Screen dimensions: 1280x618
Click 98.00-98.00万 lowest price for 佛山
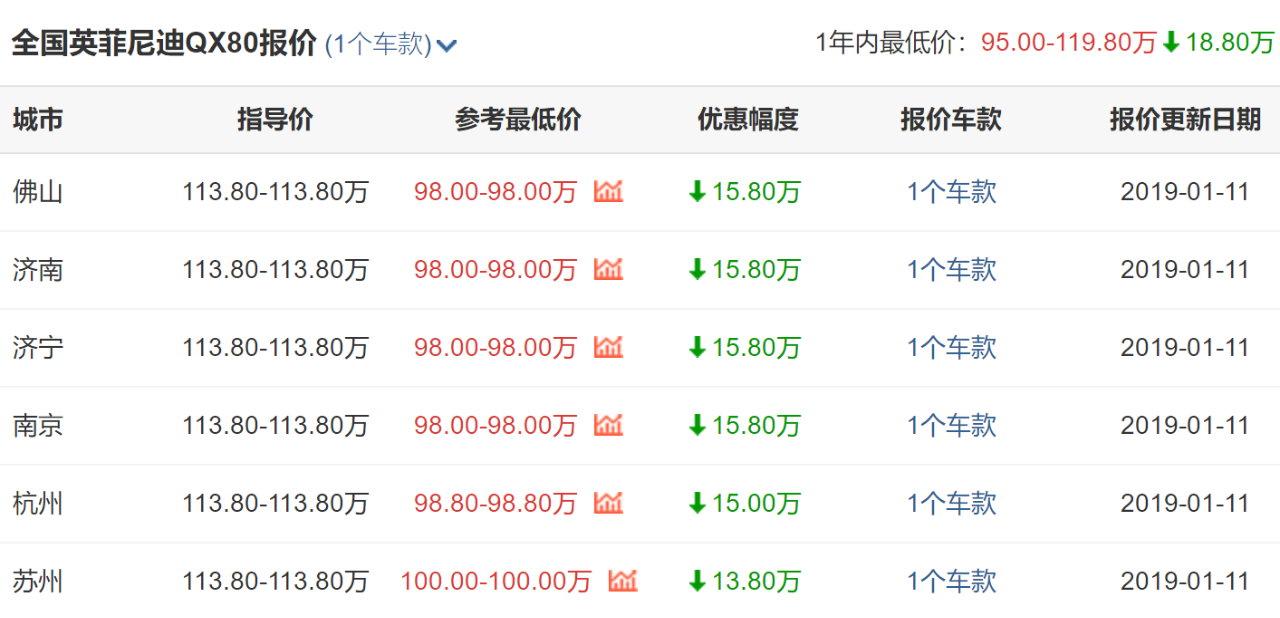pos(496,192)
